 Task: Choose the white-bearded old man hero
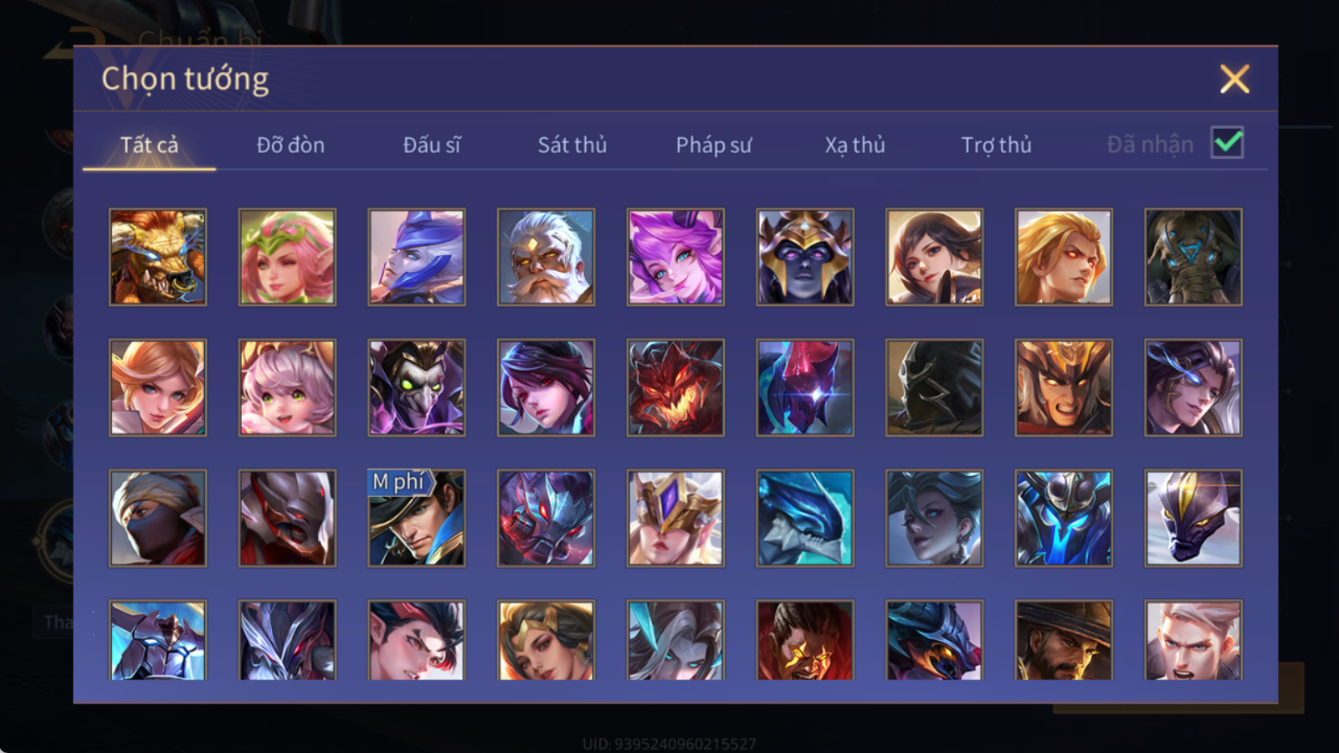546,257
